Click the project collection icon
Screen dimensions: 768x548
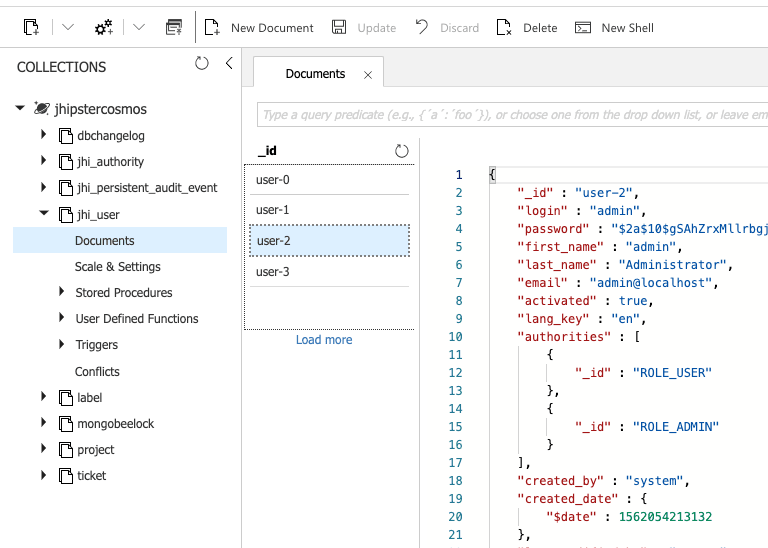point(66,449)
